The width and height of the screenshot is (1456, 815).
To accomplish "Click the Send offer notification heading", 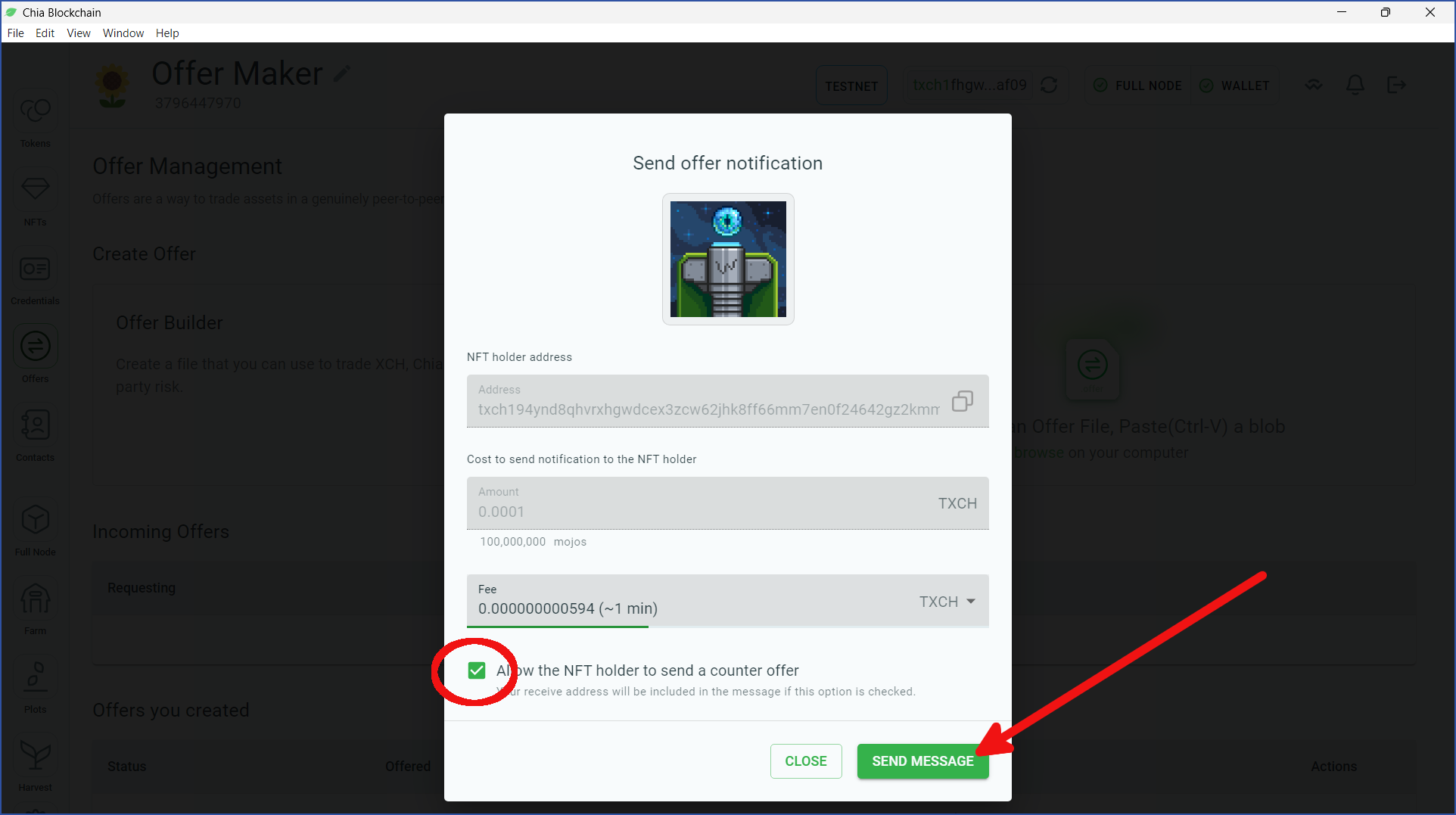I will click(728, 163).
